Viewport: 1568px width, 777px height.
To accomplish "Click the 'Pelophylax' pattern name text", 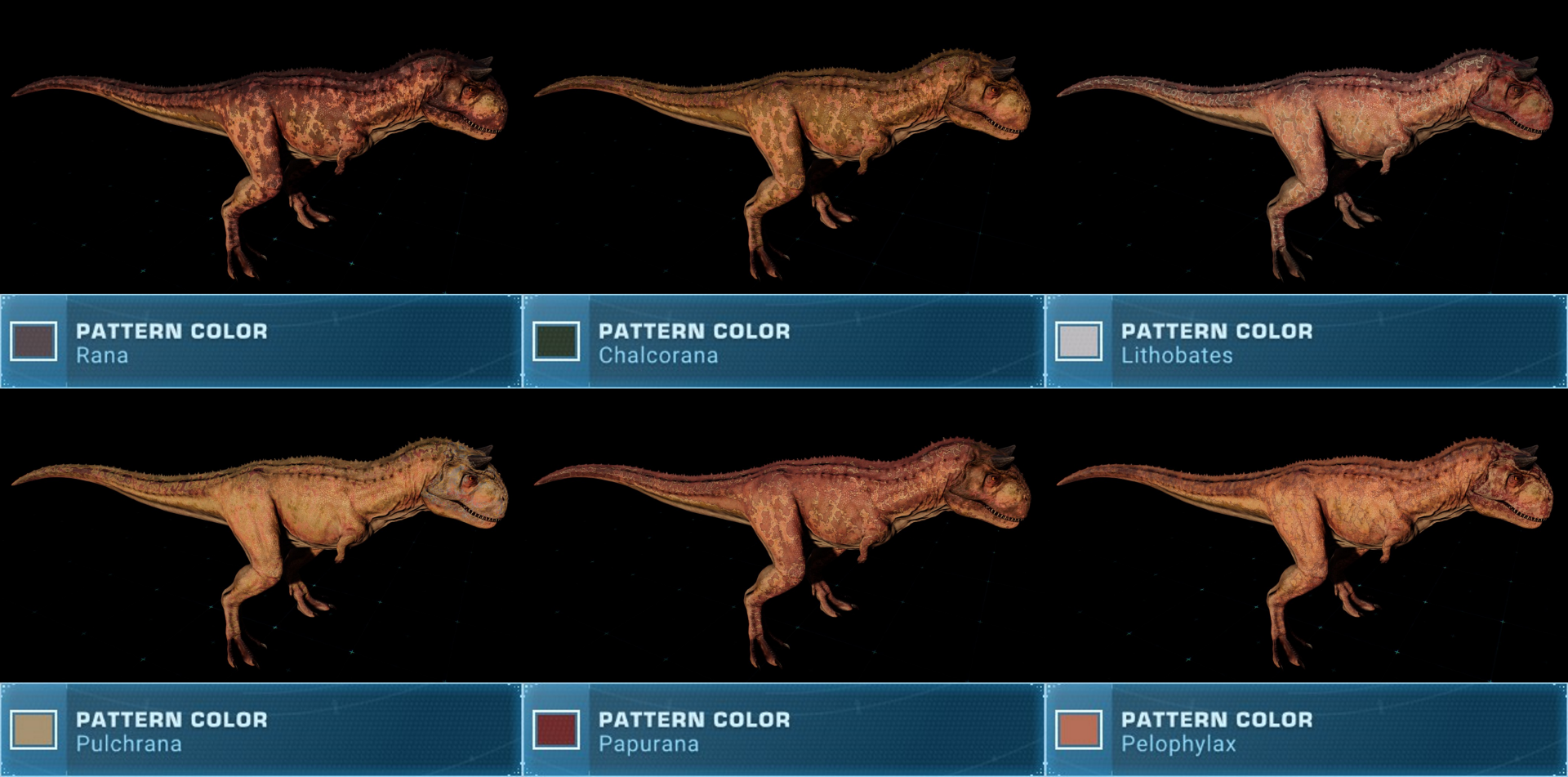I will (x=1178, y=744).
